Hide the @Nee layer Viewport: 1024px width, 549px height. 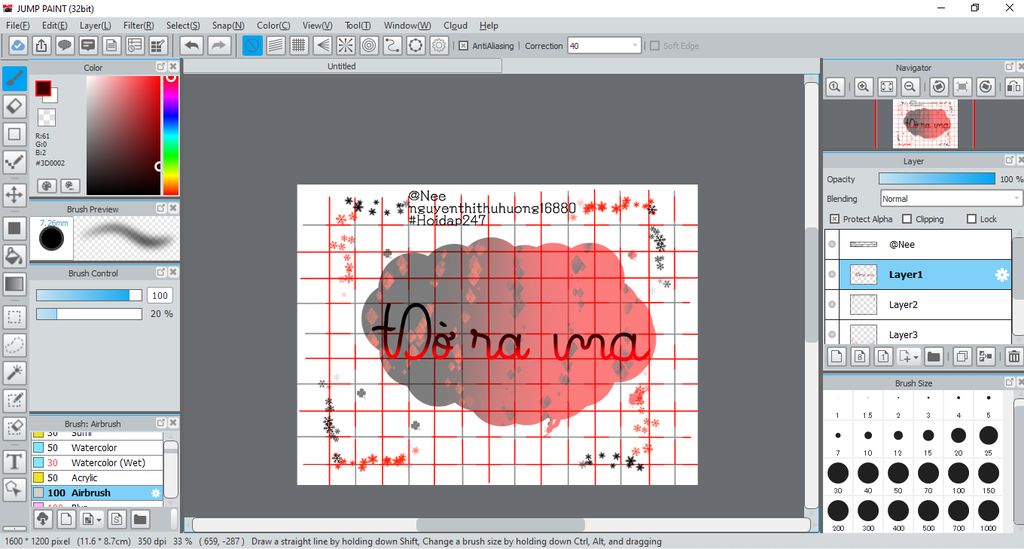pos(832,244)
